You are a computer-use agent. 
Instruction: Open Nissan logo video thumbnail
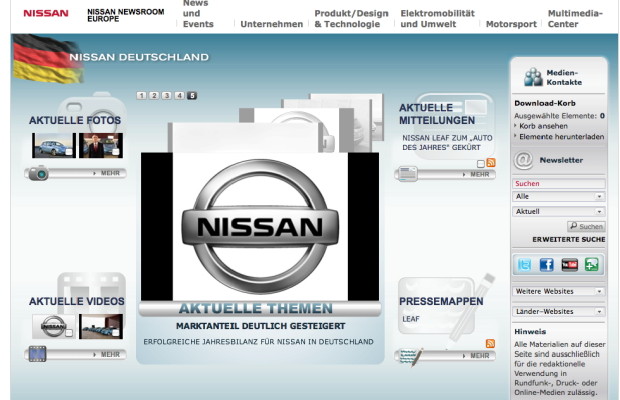[x=54, y=326]
